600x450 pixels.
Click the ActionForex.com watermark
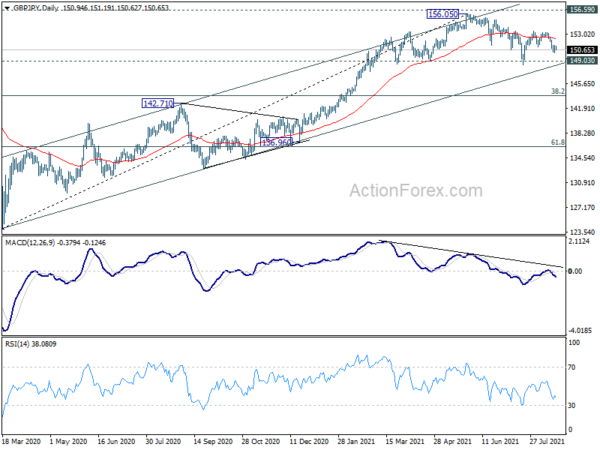pos(416,191)
